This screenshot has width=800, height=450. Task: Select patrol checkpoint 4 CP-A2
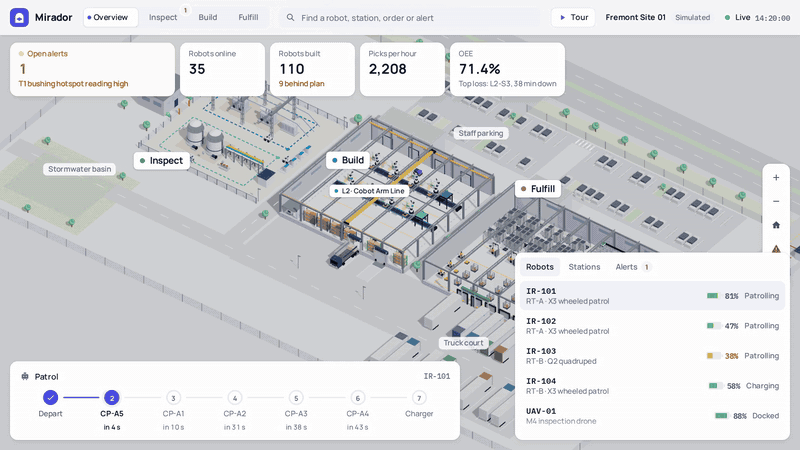pos(235,398)
